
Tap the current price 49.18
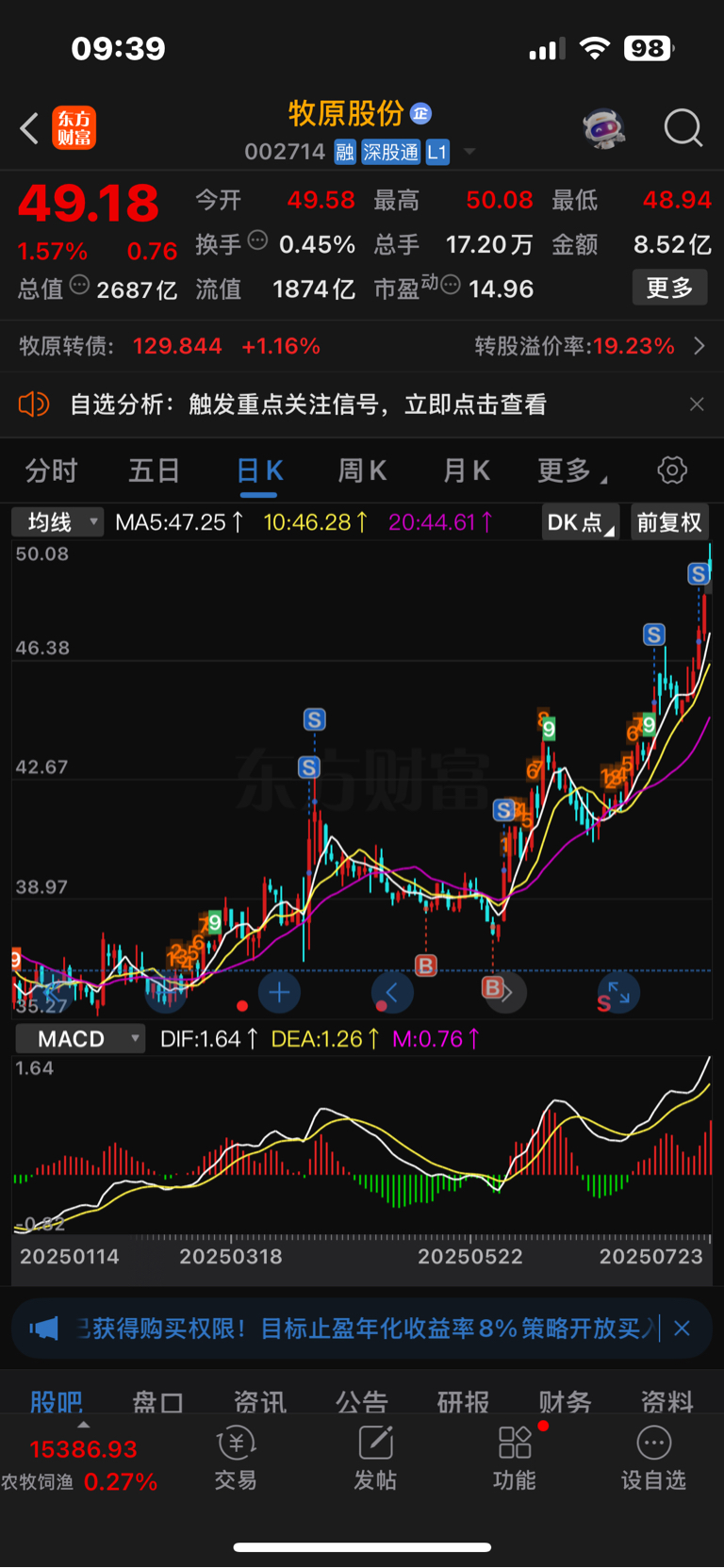coord(89,204)
